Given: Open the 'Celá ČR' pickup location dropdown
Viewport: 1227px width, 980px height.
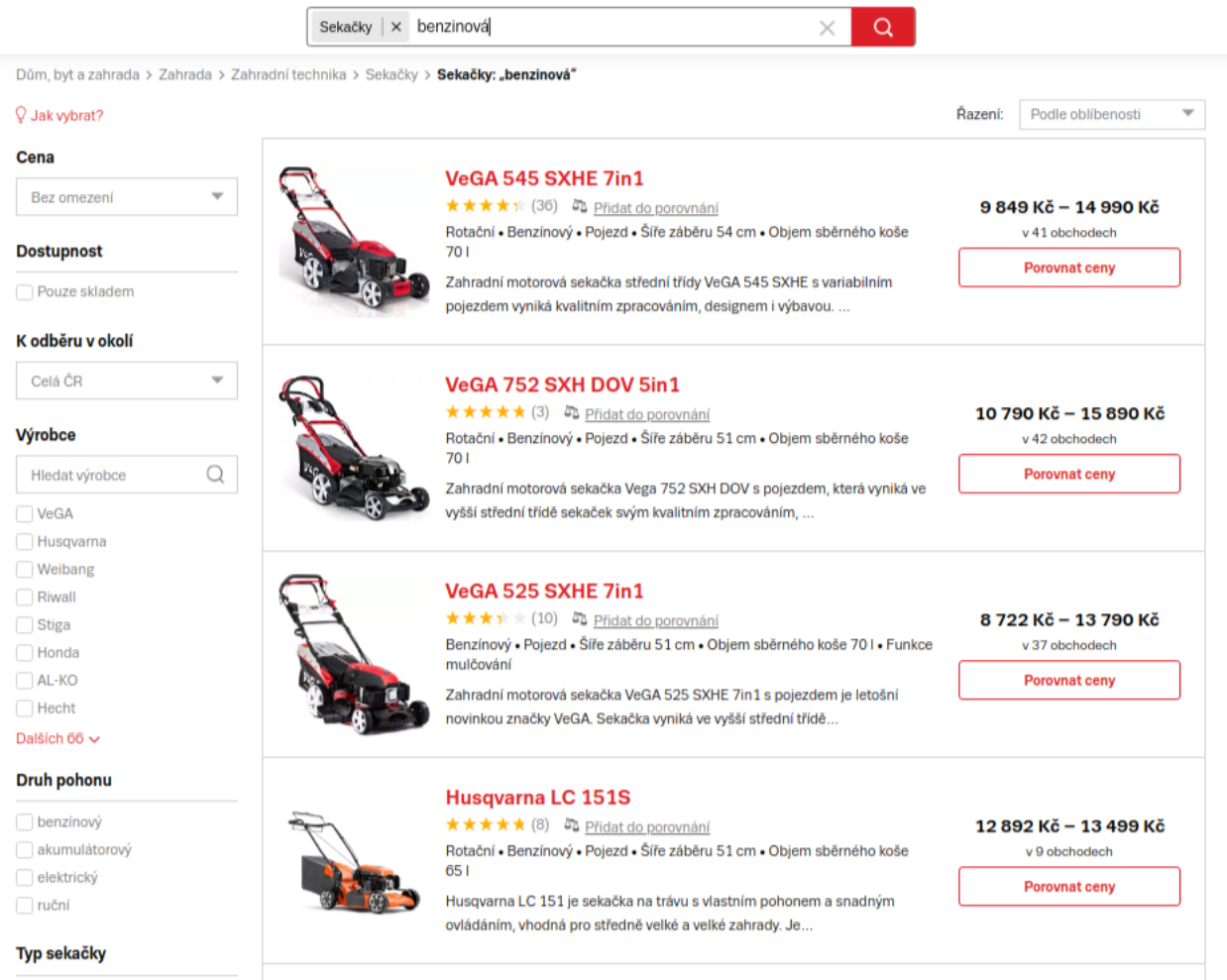Looking at the screenshot, I should pos(127,381).
